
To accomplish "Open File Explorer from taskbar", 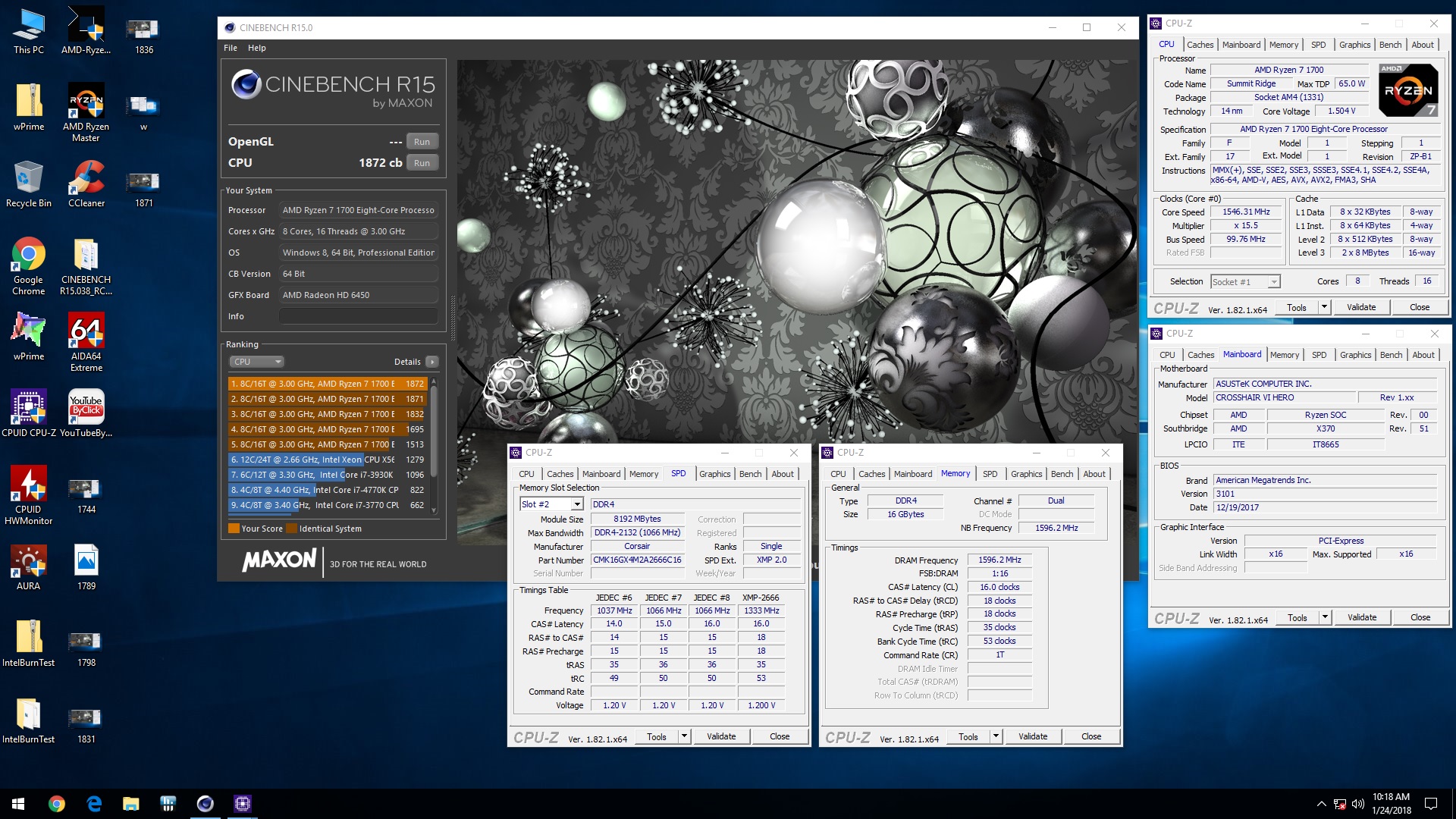I will [131, 804].
